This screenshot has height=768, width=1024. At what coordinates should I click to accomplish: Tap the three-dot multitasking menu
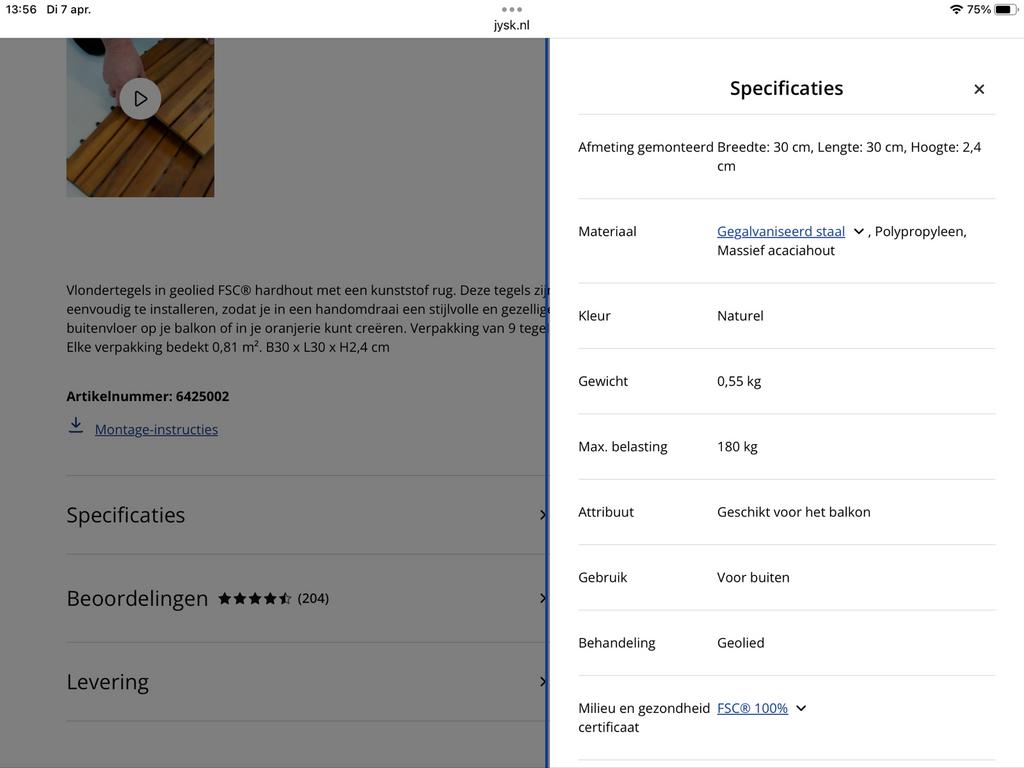[x=511, y=9]
